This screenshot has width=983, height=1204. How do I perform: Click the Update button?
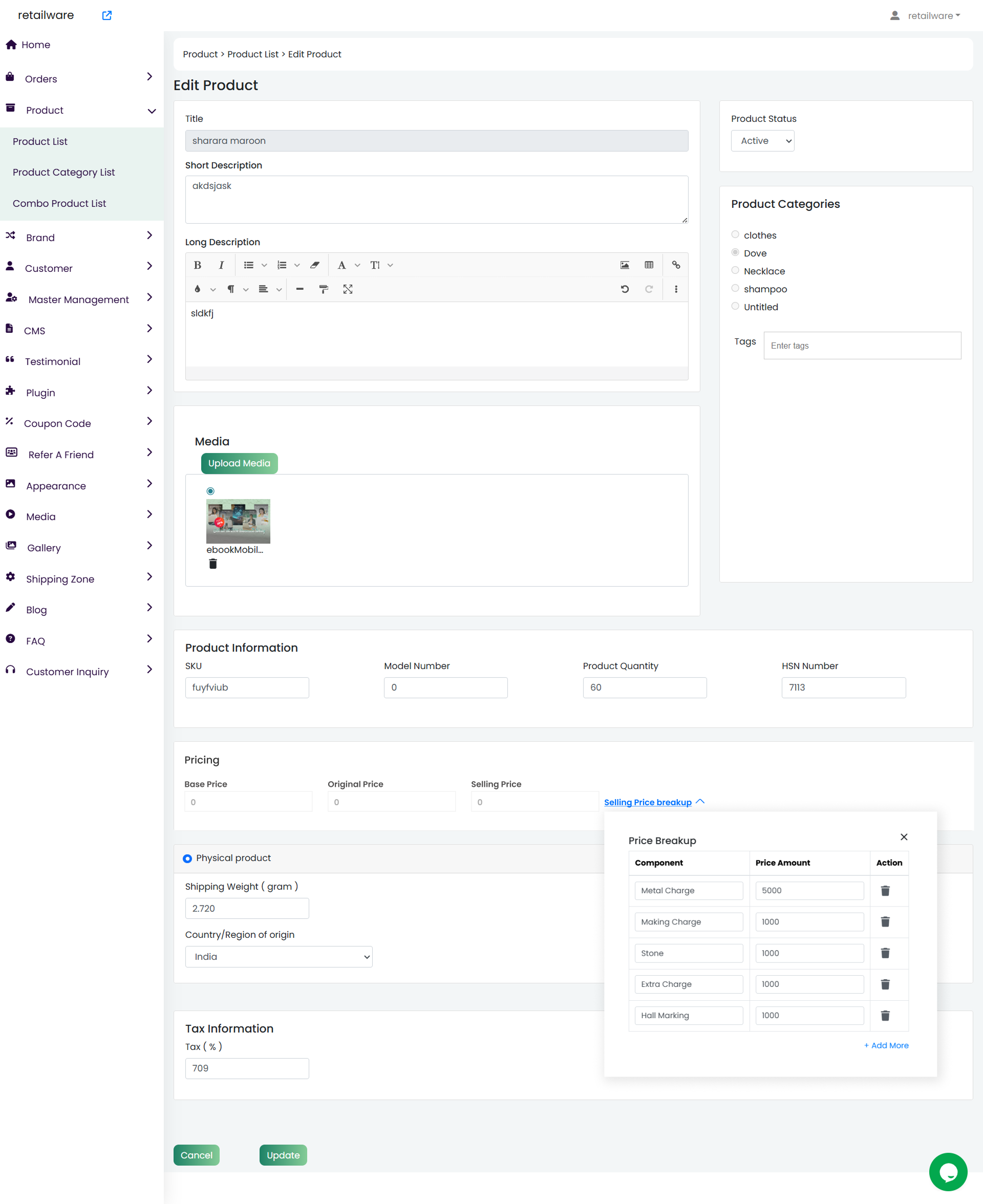[x=283, y=1155]
